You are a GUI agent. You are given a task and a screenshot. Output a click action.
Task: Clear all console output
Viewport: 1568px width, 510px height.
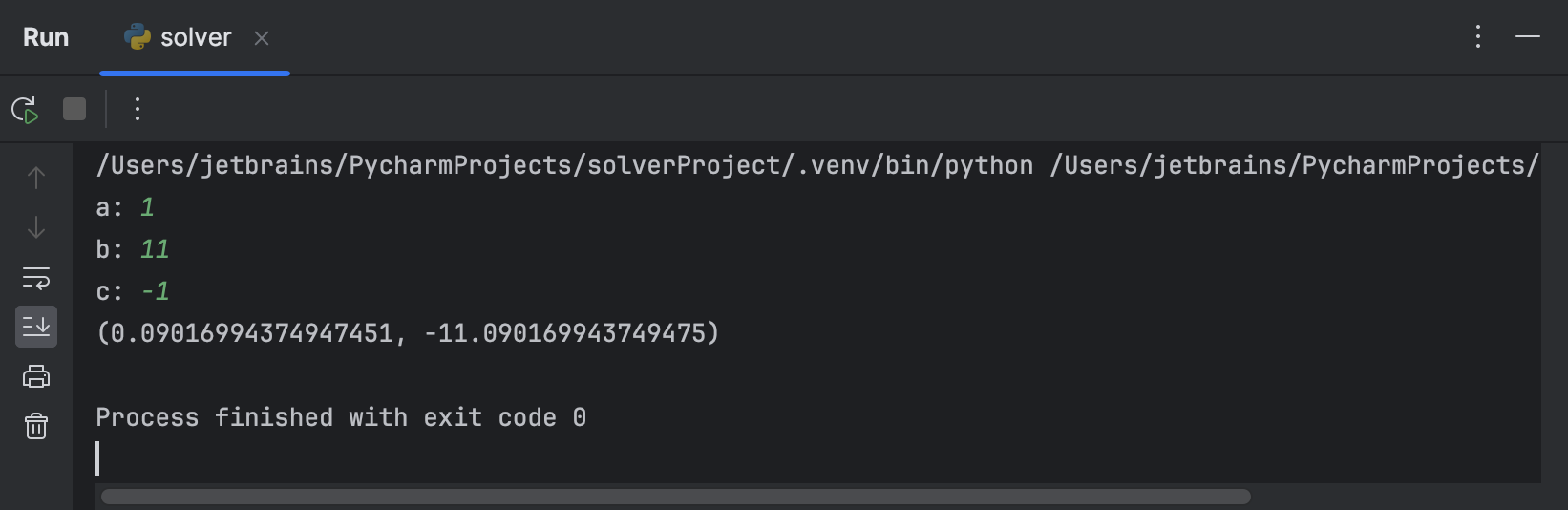point(36,426)
